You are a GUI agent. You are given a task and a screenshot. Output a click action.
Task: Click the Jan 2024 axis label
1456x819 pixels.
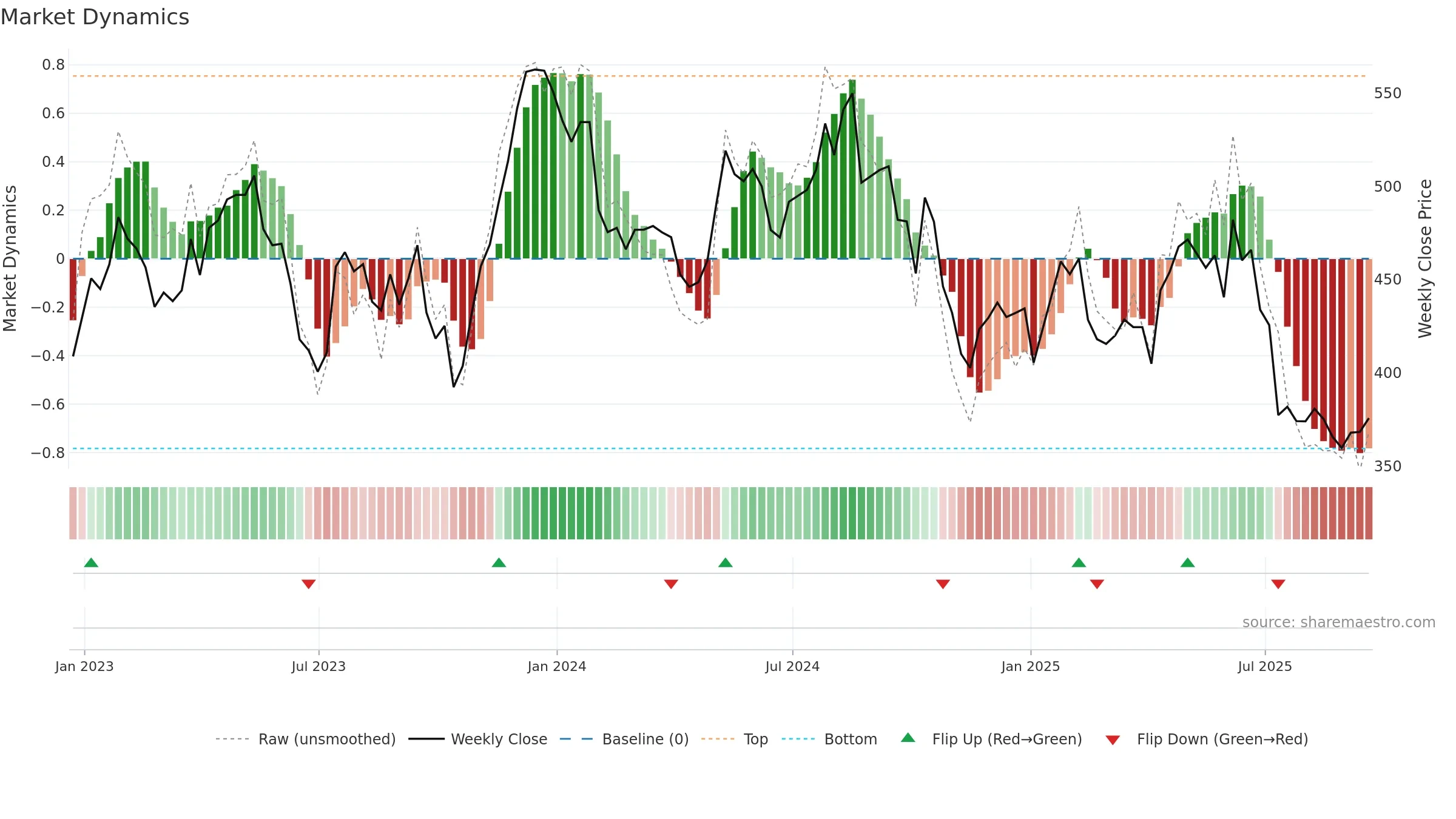tap(557, 666)
